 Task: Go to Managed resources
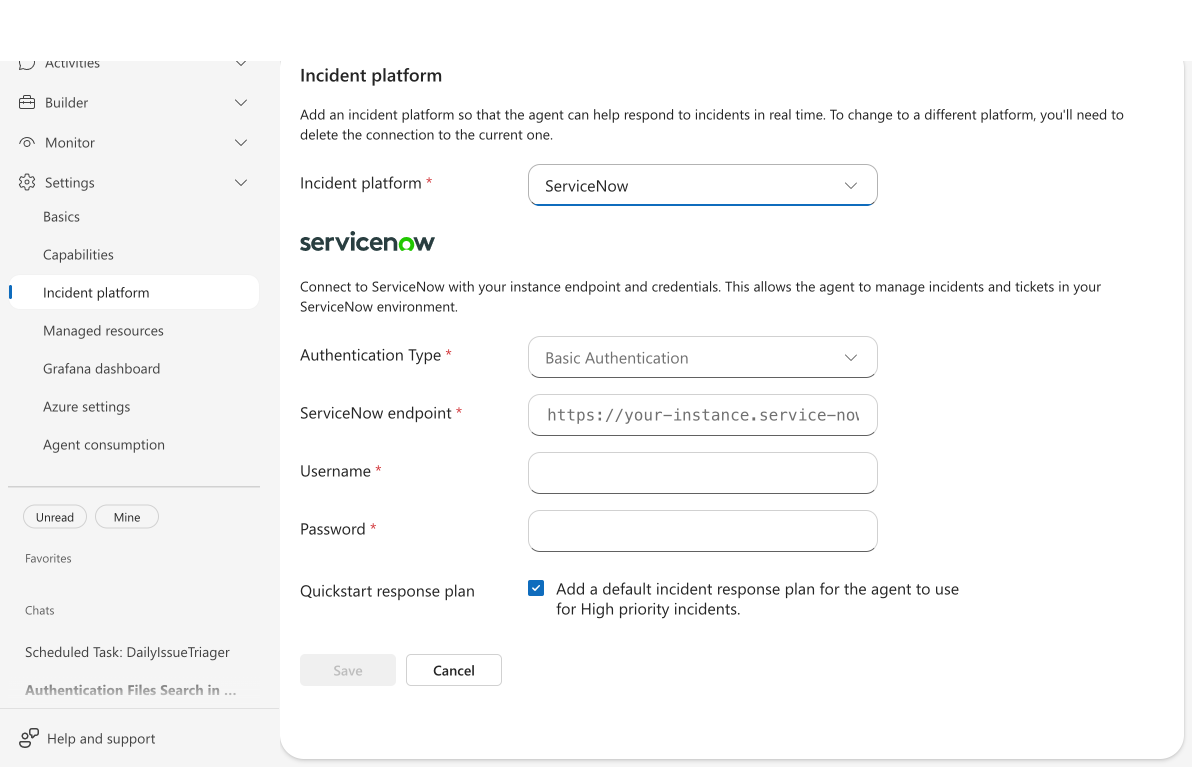click(x=103, y=331)
